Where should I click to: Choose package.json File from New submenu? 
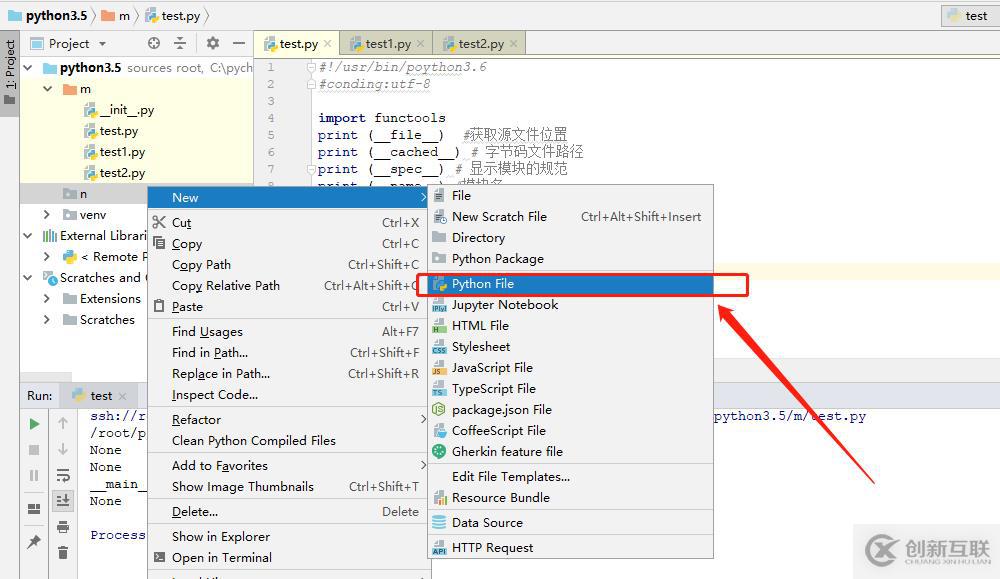point(571,410)
